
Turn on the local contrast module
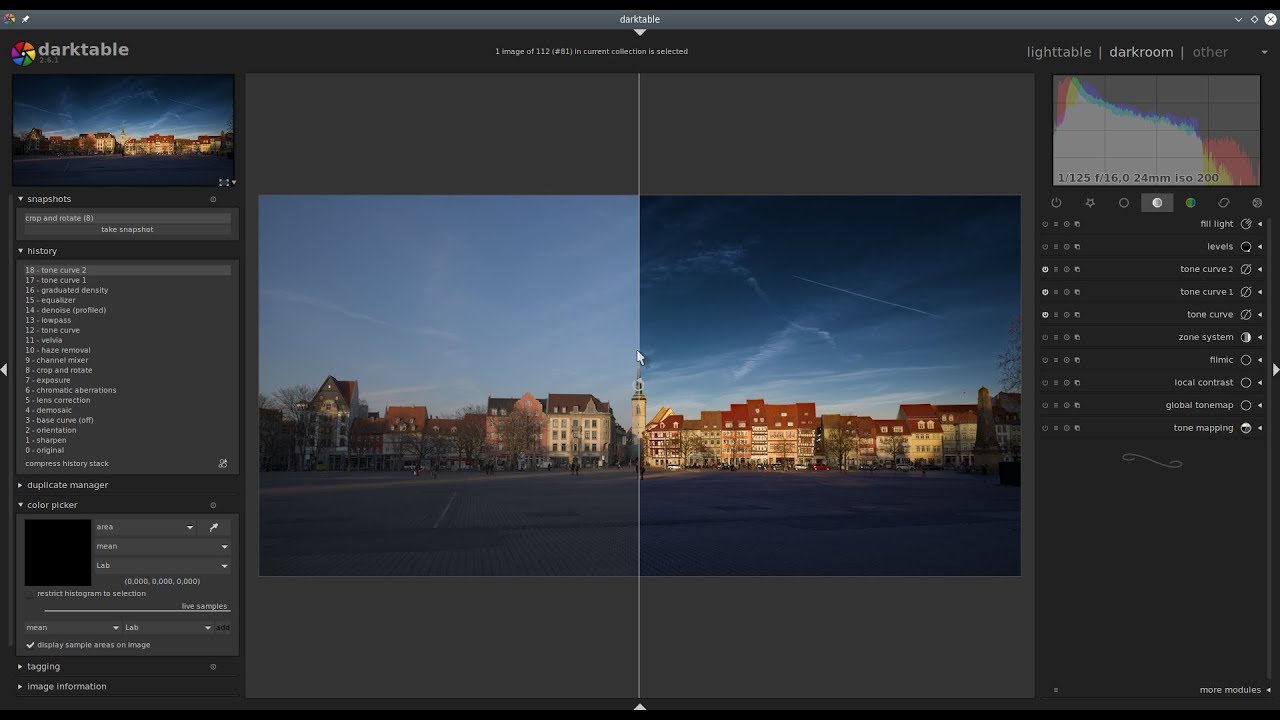pos(1045,382)
